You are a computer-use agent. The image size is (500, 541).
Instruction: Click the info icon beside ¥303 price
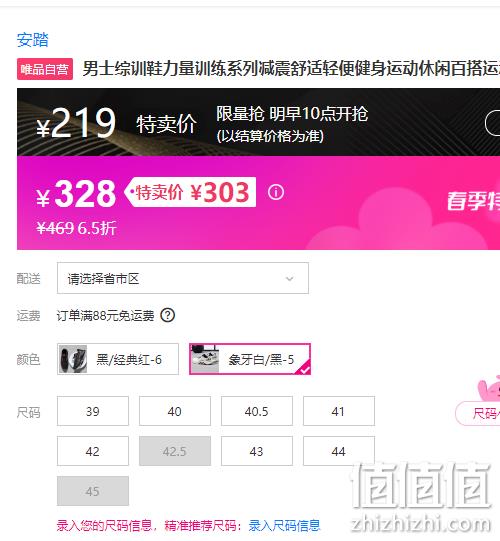coord(276,192)
